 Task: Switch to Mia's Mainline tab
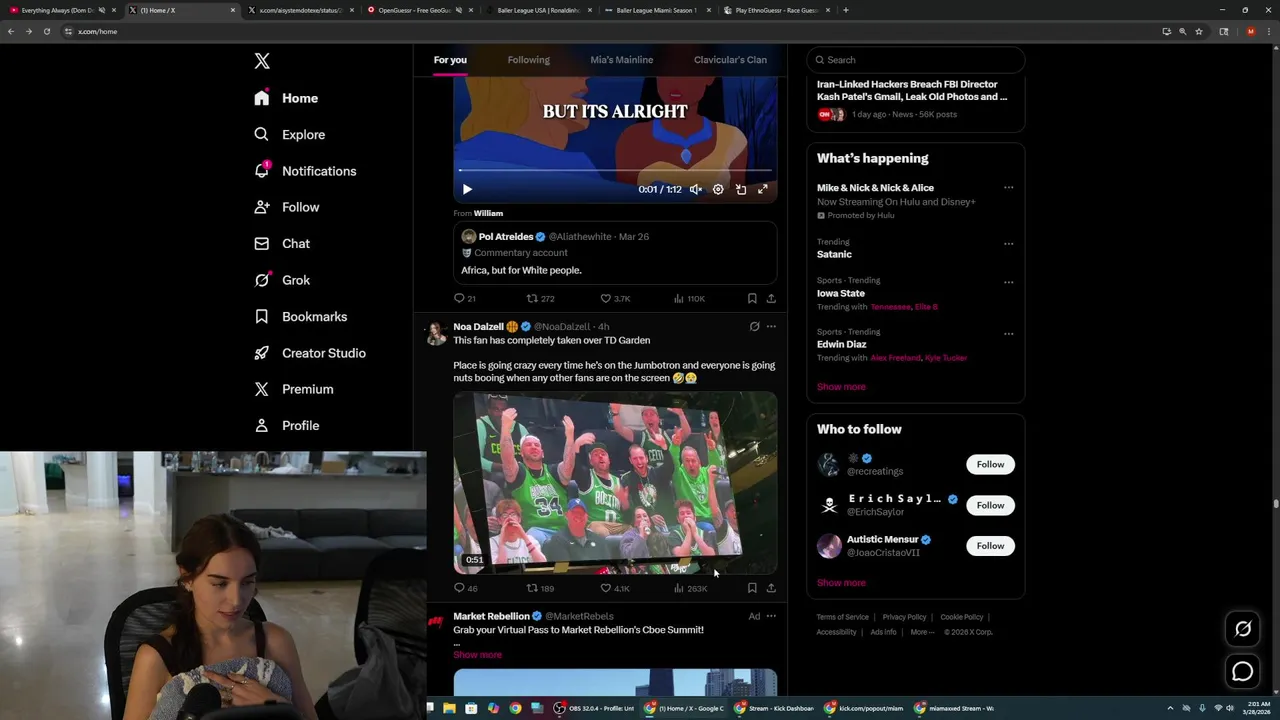point(621,60)
